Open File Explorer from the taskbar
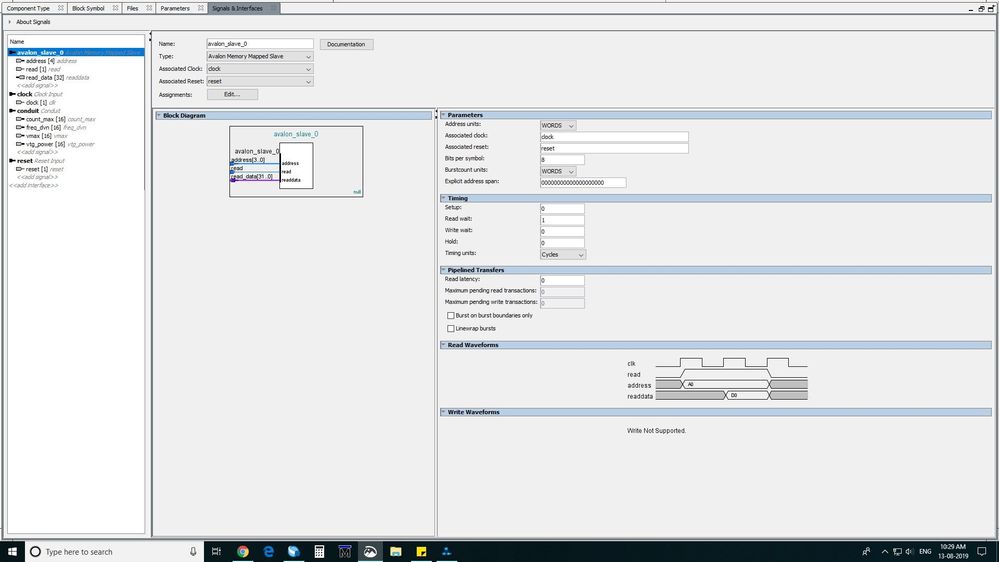The height and width of the screenshot is (562, 999). coord(396,551)
